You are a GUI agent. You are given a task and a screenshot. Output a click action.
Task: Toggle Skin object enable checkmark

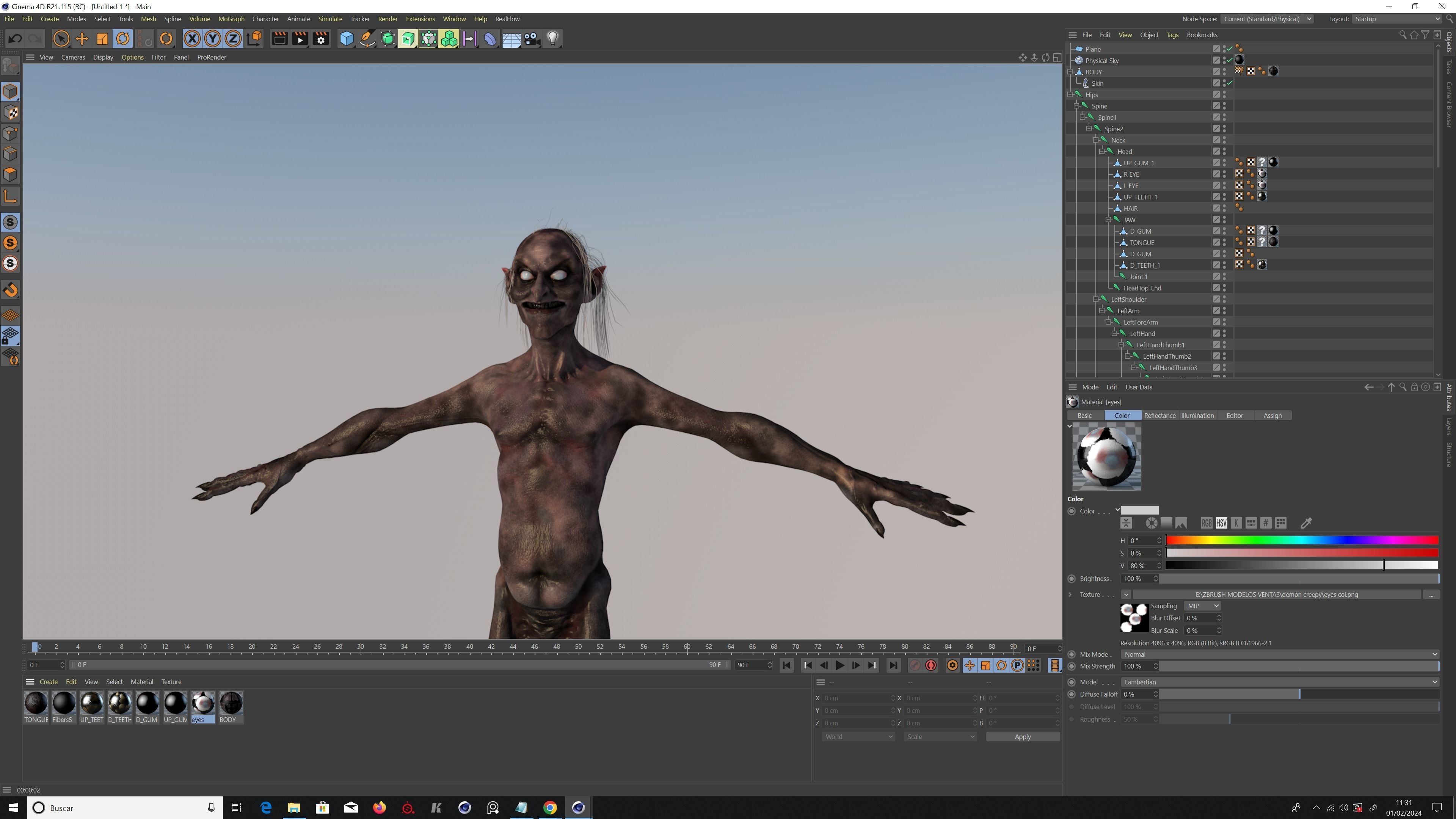[x=1229, y=83]
